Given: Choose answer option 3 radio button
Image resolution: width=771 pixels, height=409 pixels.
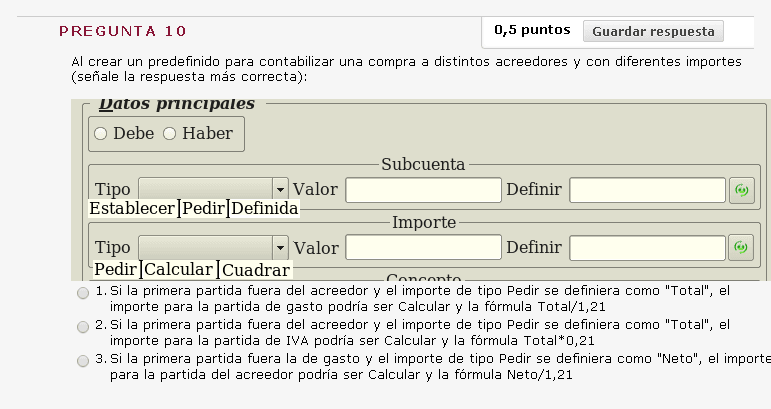Looking at the screenshot, I should (82, 360).
